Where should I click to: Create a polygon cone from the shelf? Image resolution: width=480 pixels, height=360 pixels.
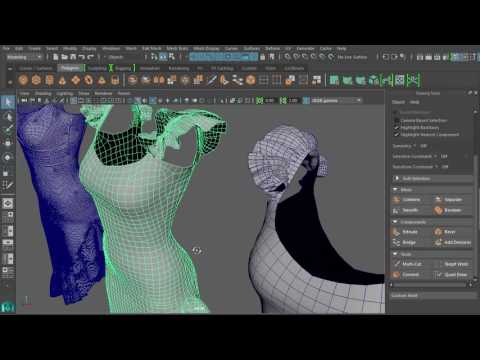coord(62,80)
